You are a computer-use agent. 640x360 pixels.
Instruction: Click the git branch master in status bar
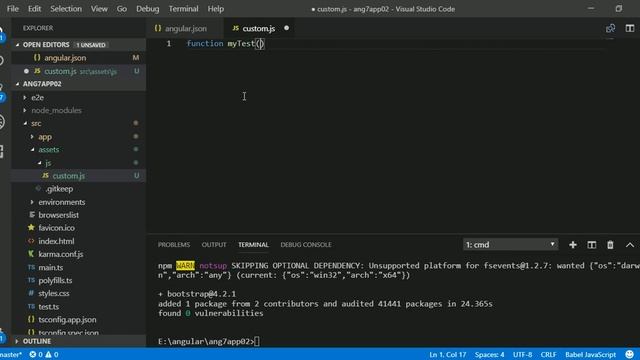pyautogui.click(x=11, y=355)
